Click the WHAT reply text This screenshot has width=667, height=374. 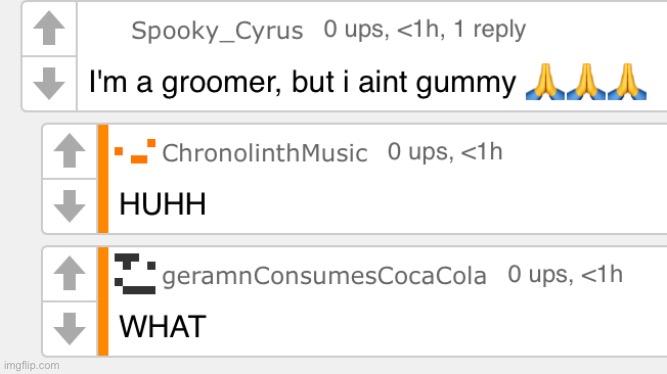point(162,326)
